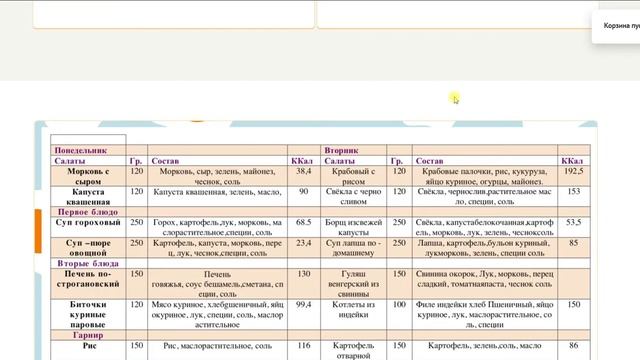This screenshot has width=640, height=360.
Task: Click the Tuesday 'ККал' column header
Action: [572, 161]
